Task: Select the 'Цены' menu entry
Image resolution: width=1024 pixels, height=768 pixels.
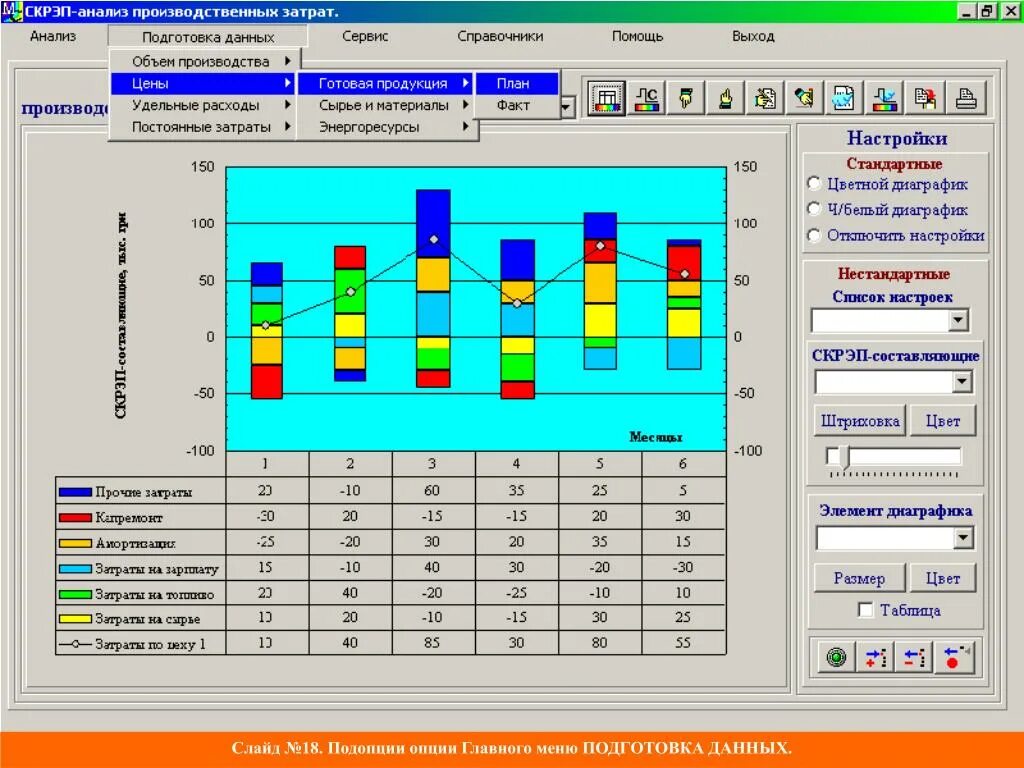Action: coord(204,84)
